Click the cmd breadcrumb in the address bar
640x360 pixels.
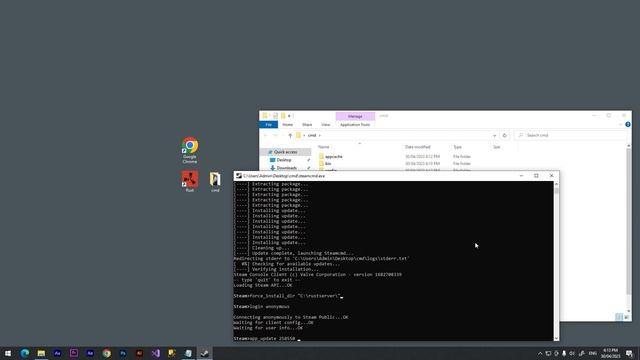312,136
